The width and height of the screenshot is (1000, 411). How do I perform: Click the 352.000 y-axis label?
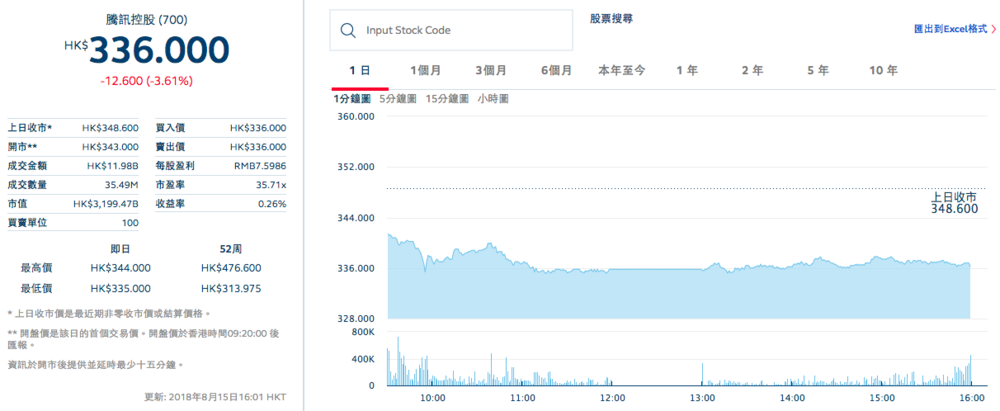point(358,167)
